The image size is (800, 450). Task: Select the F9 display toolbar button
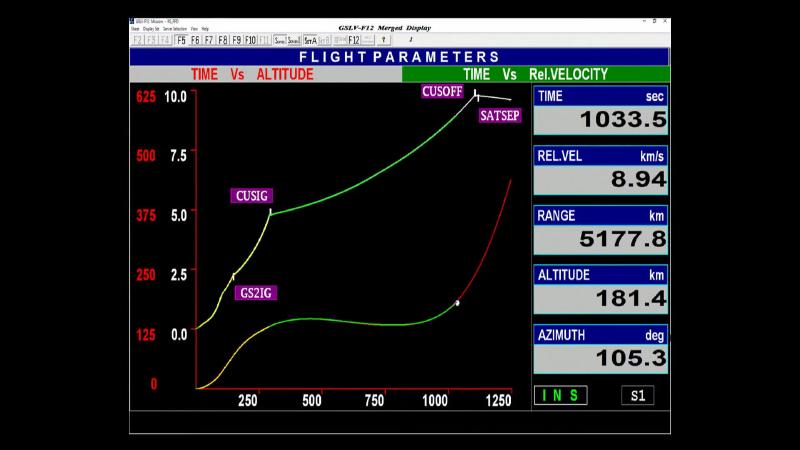(x=237, y=40)
